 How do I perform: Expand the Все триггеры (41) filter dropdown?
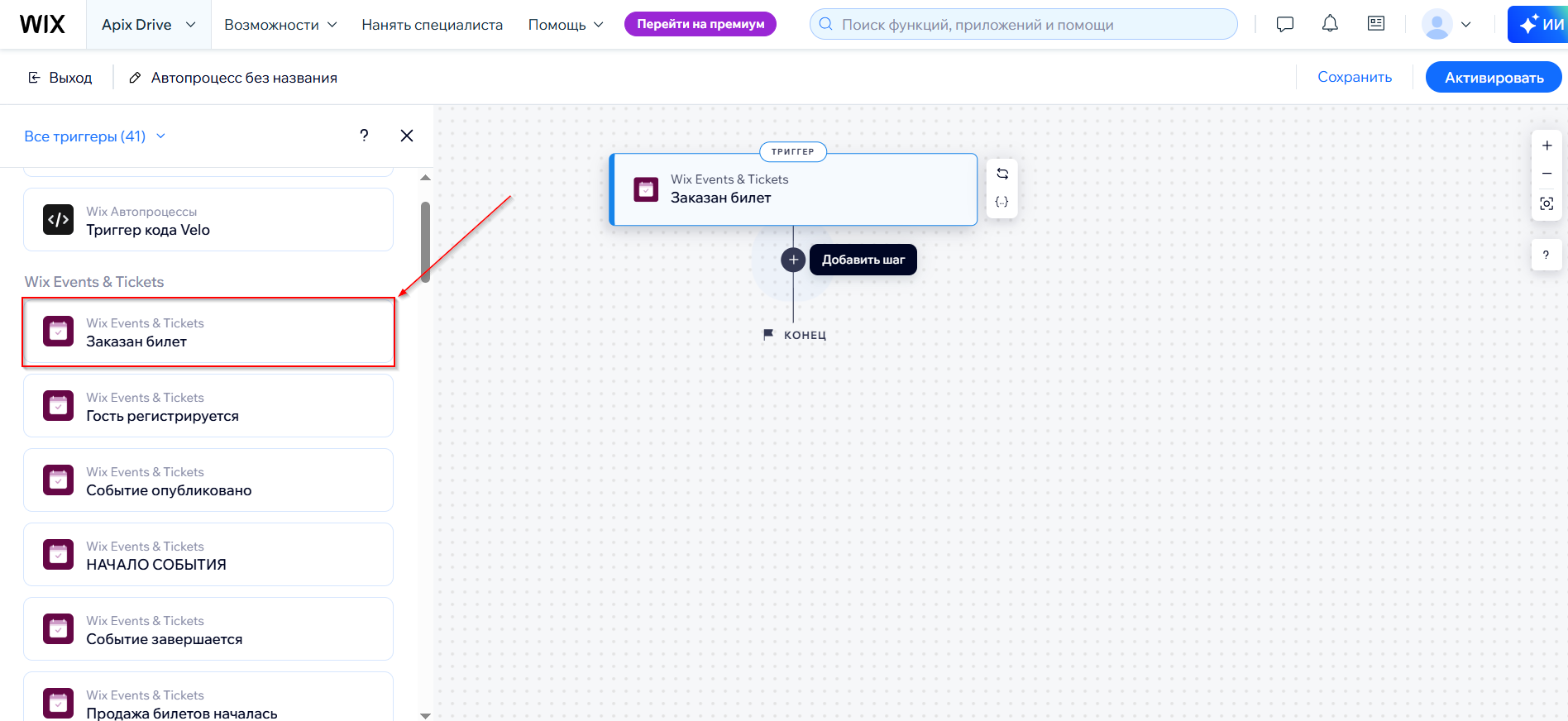95,136
